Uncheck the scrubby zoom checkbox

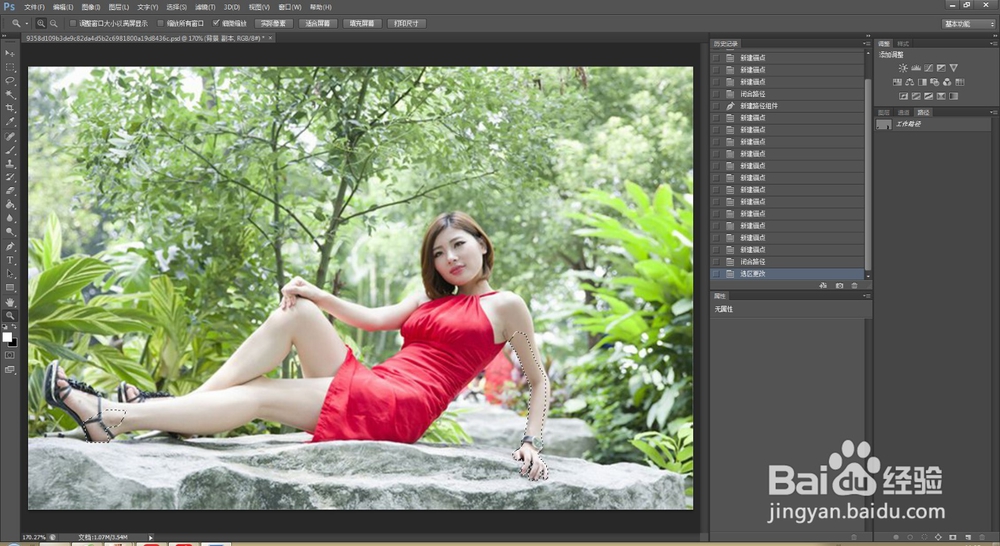pos(216,24)
